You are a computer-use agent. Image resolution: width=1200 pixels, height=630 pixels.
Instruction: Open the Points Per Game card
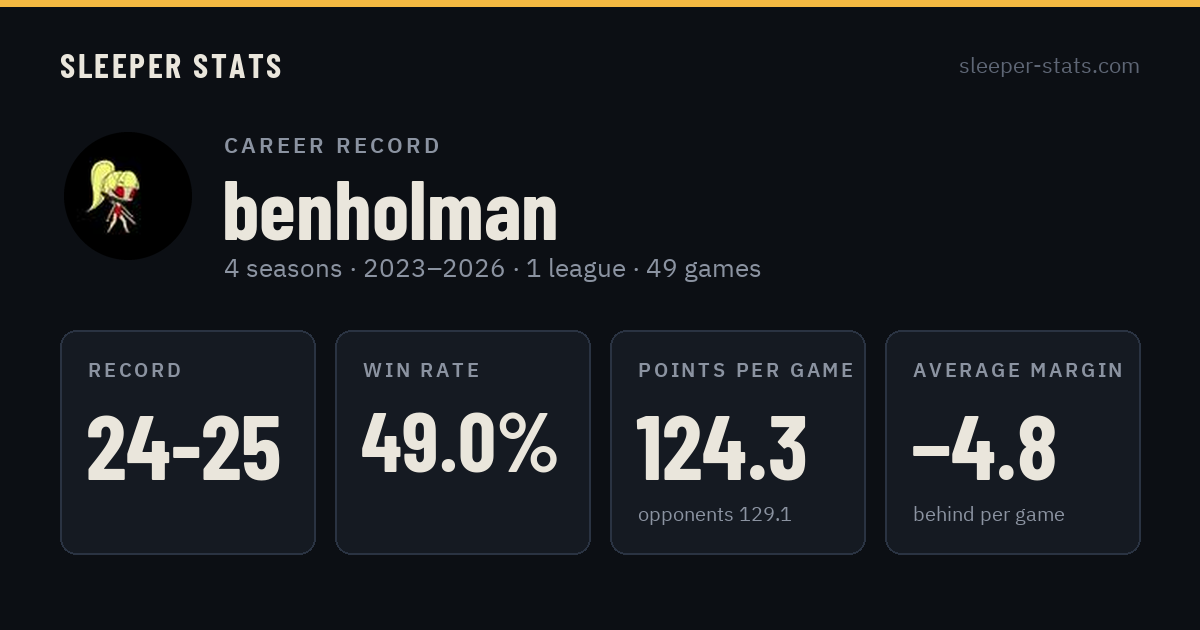click(x=738, y=442)
